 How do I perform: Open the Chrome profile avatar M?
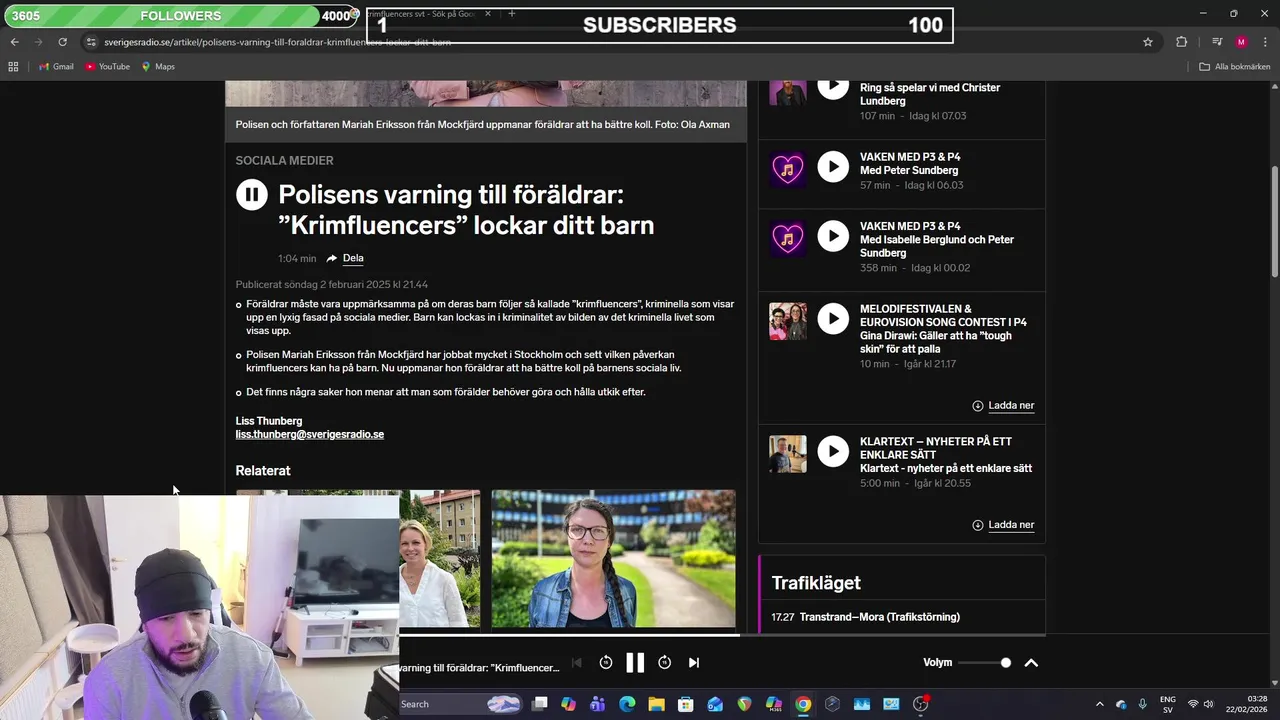(1241, 42)
